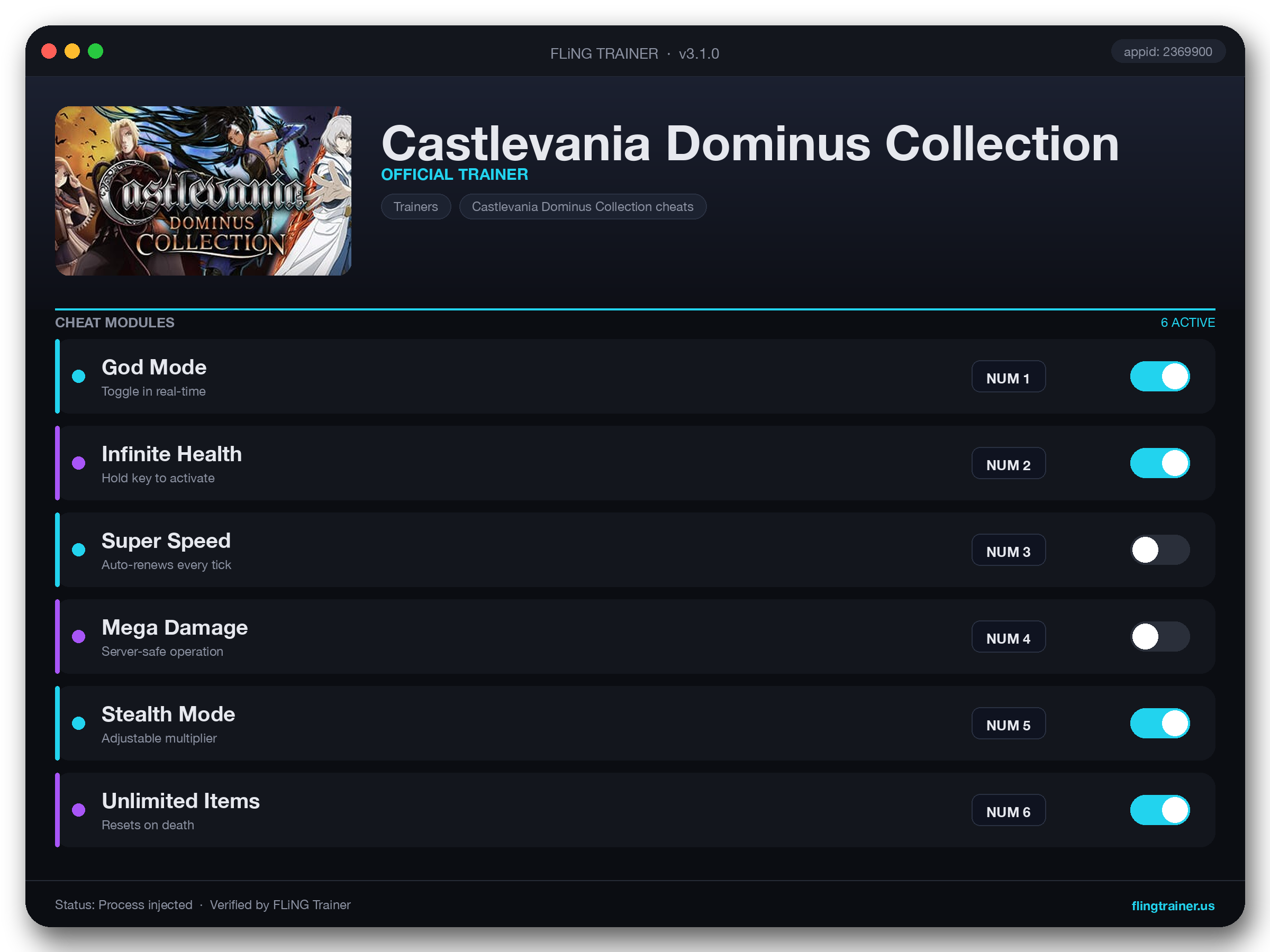Click the Infinite Health purple status dot
Image resolution: width=1270 pixels, height=952 pixels.
[79, 463]
